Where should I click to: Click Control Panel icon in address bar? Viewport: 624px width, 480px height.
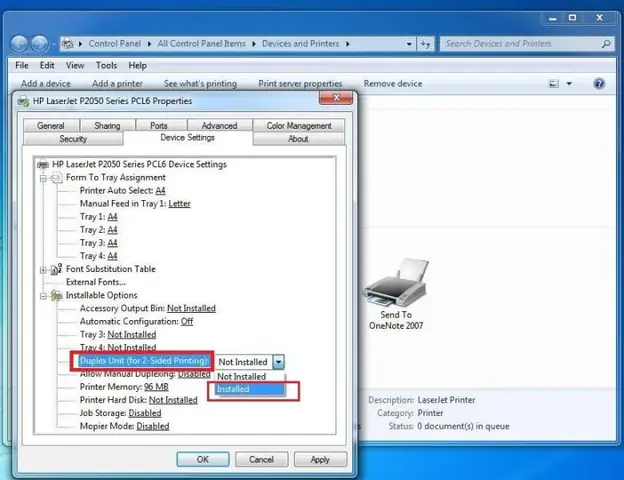click(x=68, y=44)
